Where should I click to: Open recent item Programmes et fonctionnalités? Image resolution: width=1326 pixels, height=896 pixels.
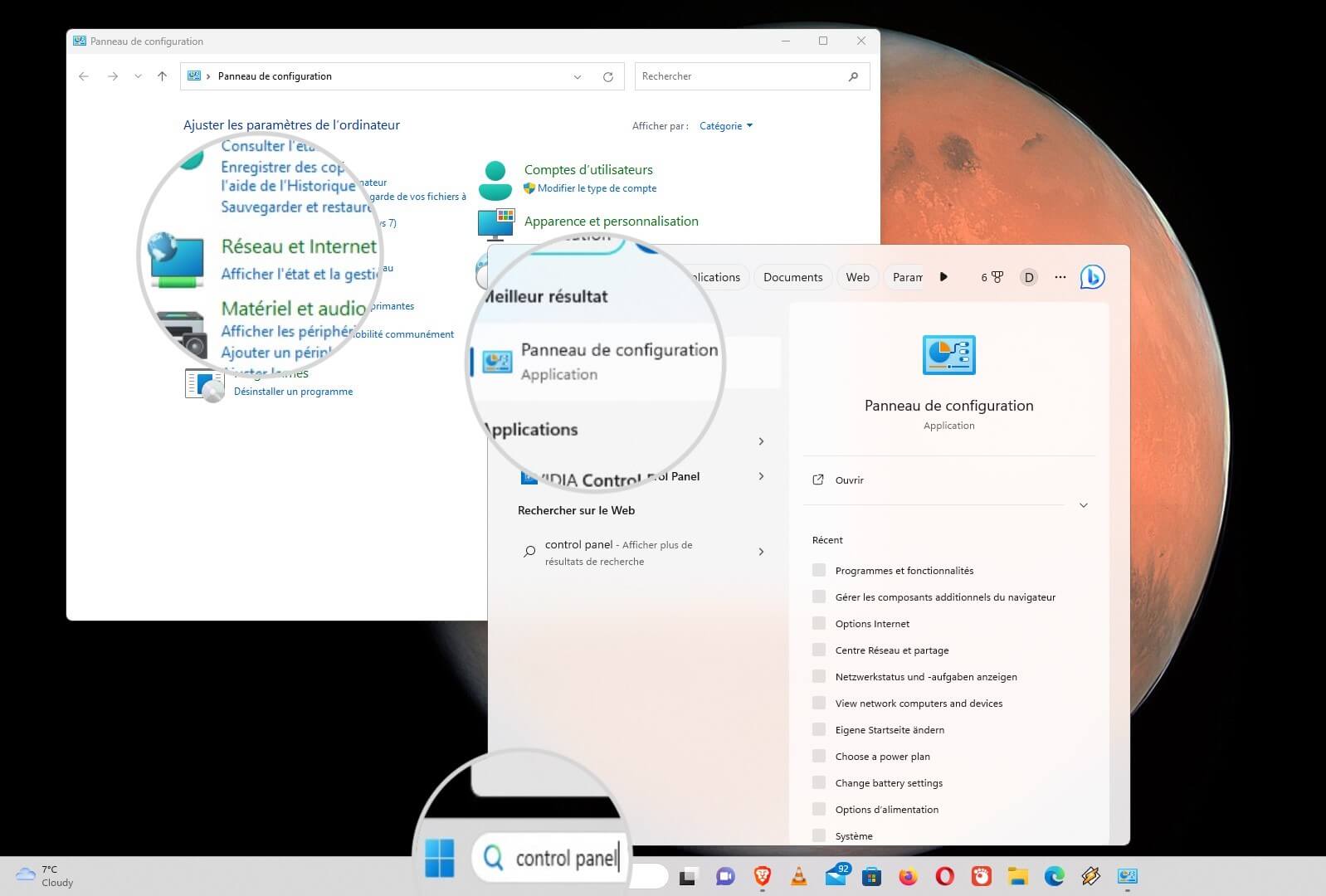coord(904,571)
